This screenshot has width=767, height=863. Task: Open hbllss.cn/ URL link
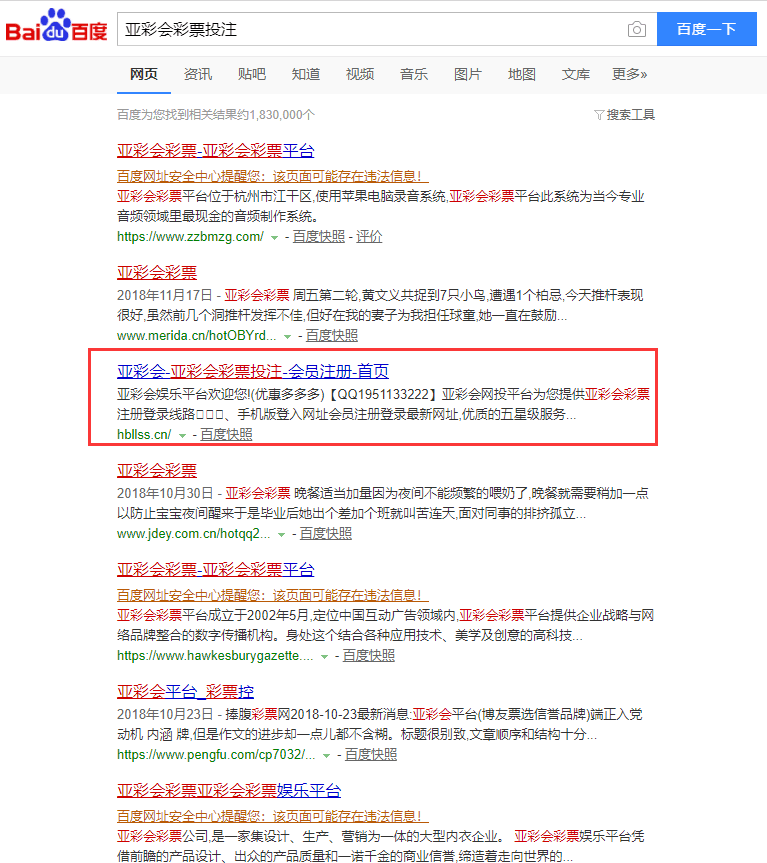coord(144,435)
